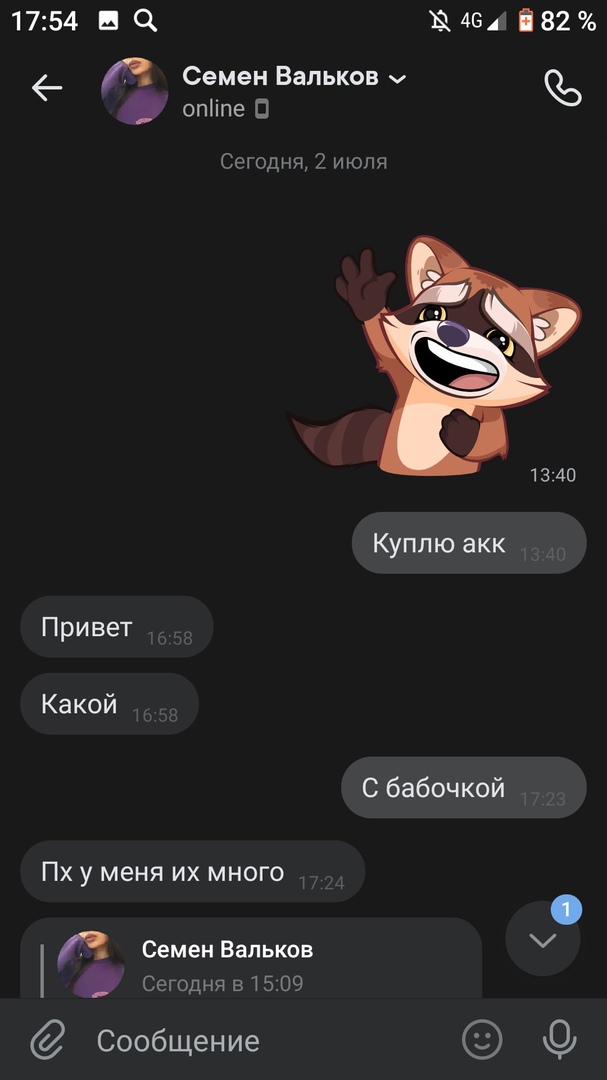Tap the back arrow icon
This screenshot has width=607, height=1080.
(x=47, y=88)
